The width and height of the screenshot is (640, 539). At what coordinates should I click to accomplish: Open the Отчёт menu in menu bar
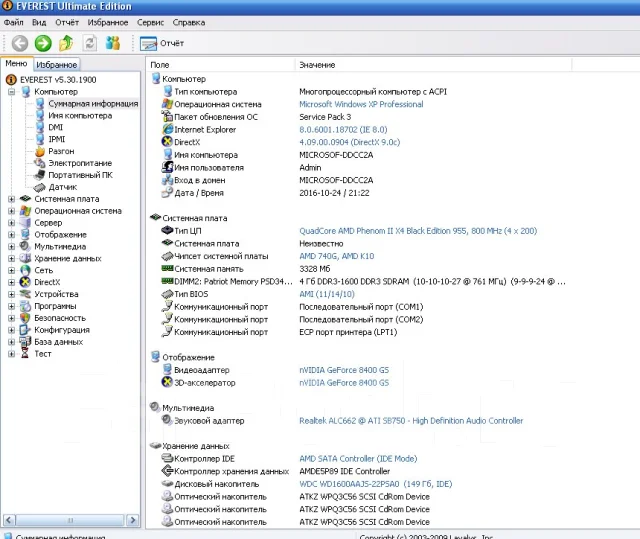(67, 22)
